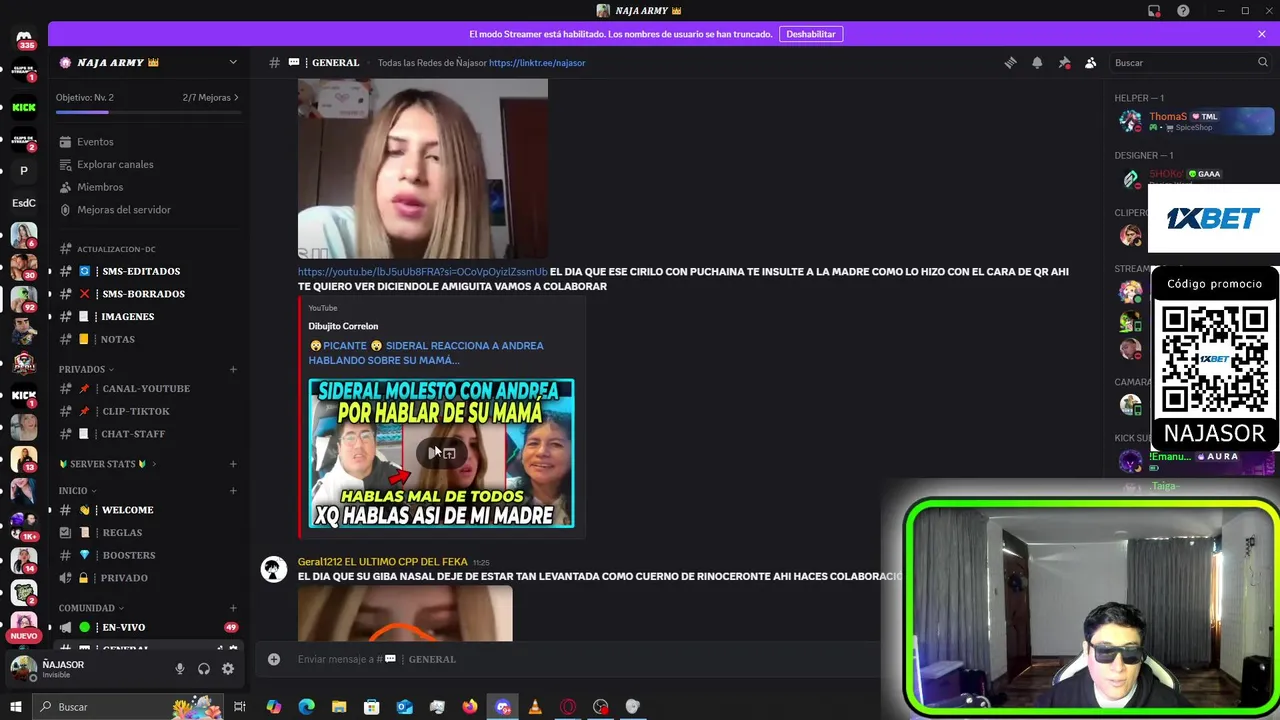Collapse the INICIO category
The width and height of the screenshot is (1280, 720).
click(77, 491)
